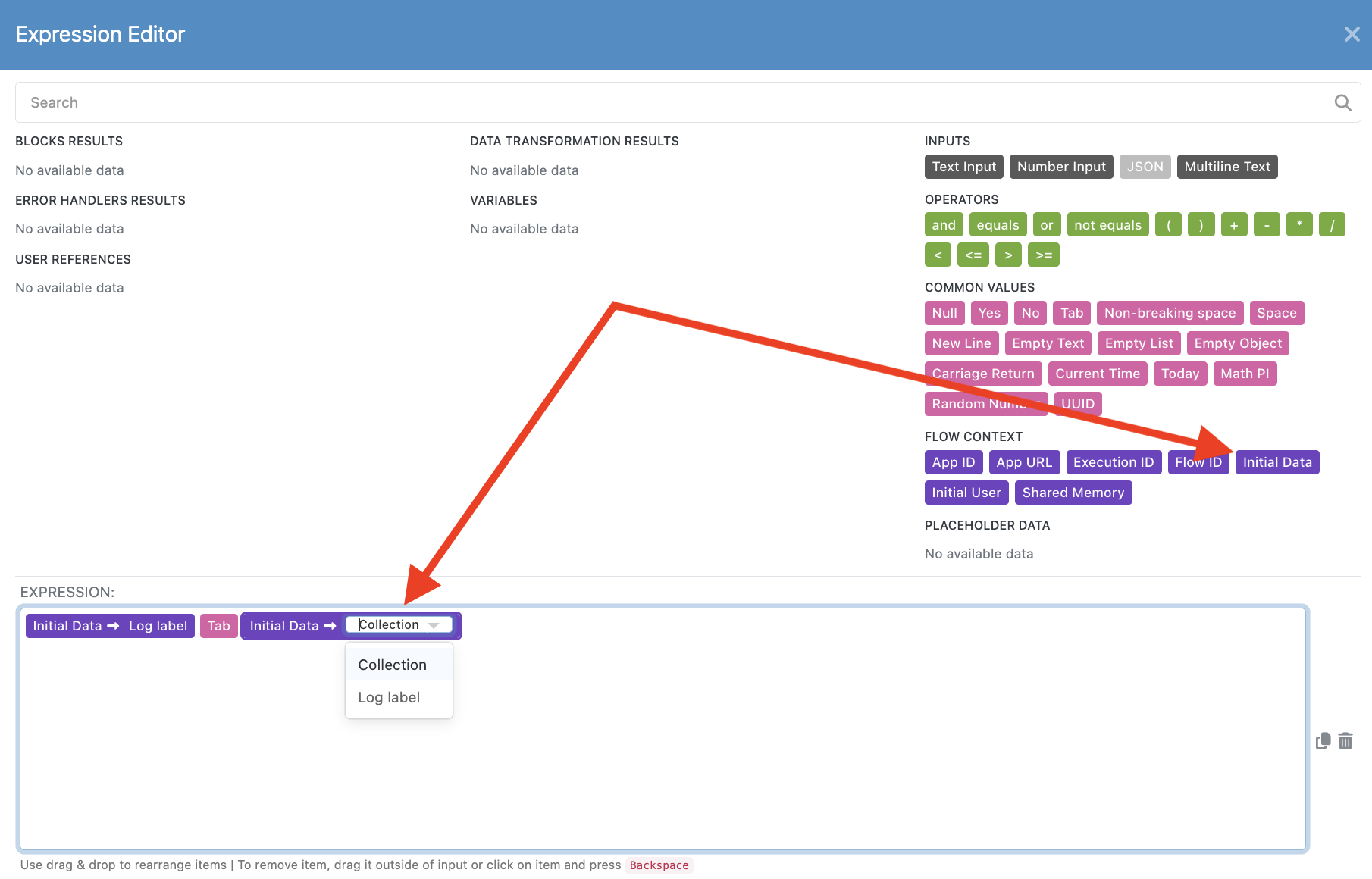Screen dimensions: 1372x879
Task: Select "Log label" from the open dropdown
Action: 388,697
